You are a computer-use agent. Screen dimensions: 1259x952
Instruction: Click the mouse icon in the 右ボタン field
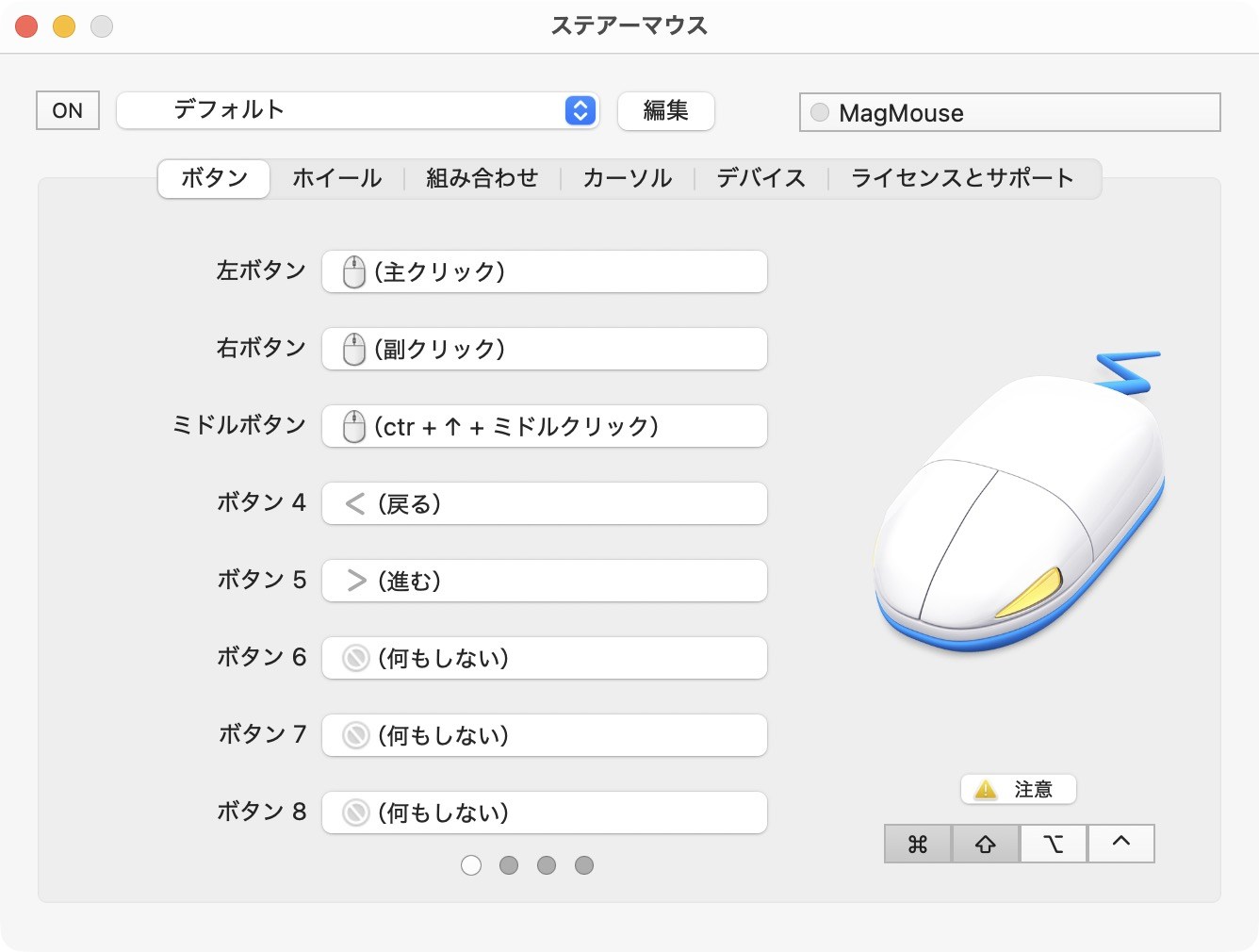[352, 349]
